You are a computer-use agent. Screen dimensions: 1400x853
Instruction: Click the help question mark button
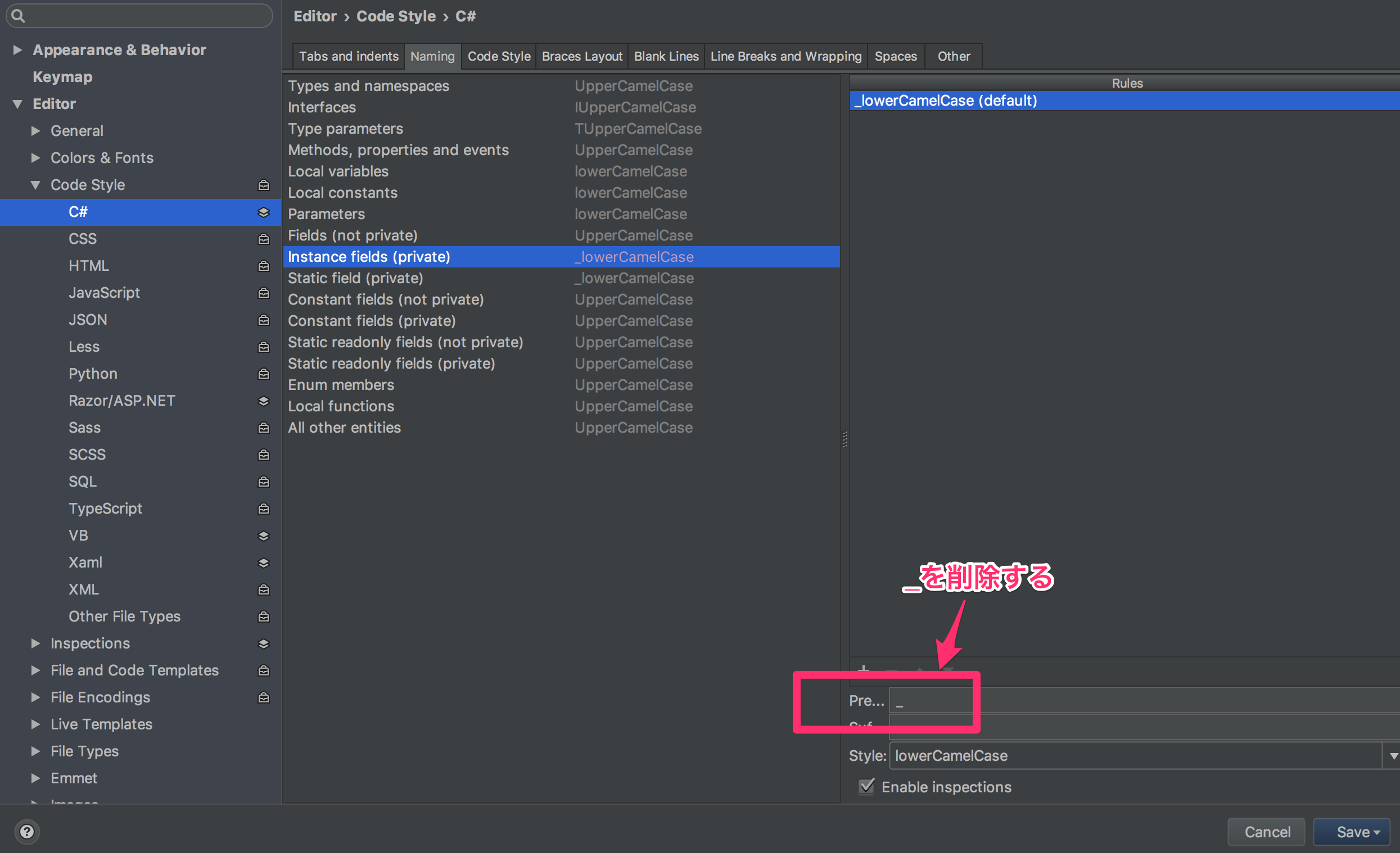pos(26,832)
